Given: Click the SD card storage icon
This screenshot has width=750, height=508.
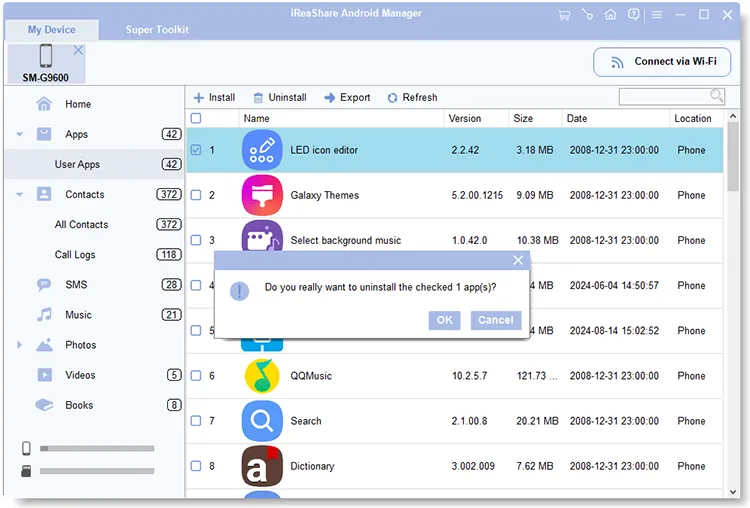Looking at the screenshot, I should (26, 471).
